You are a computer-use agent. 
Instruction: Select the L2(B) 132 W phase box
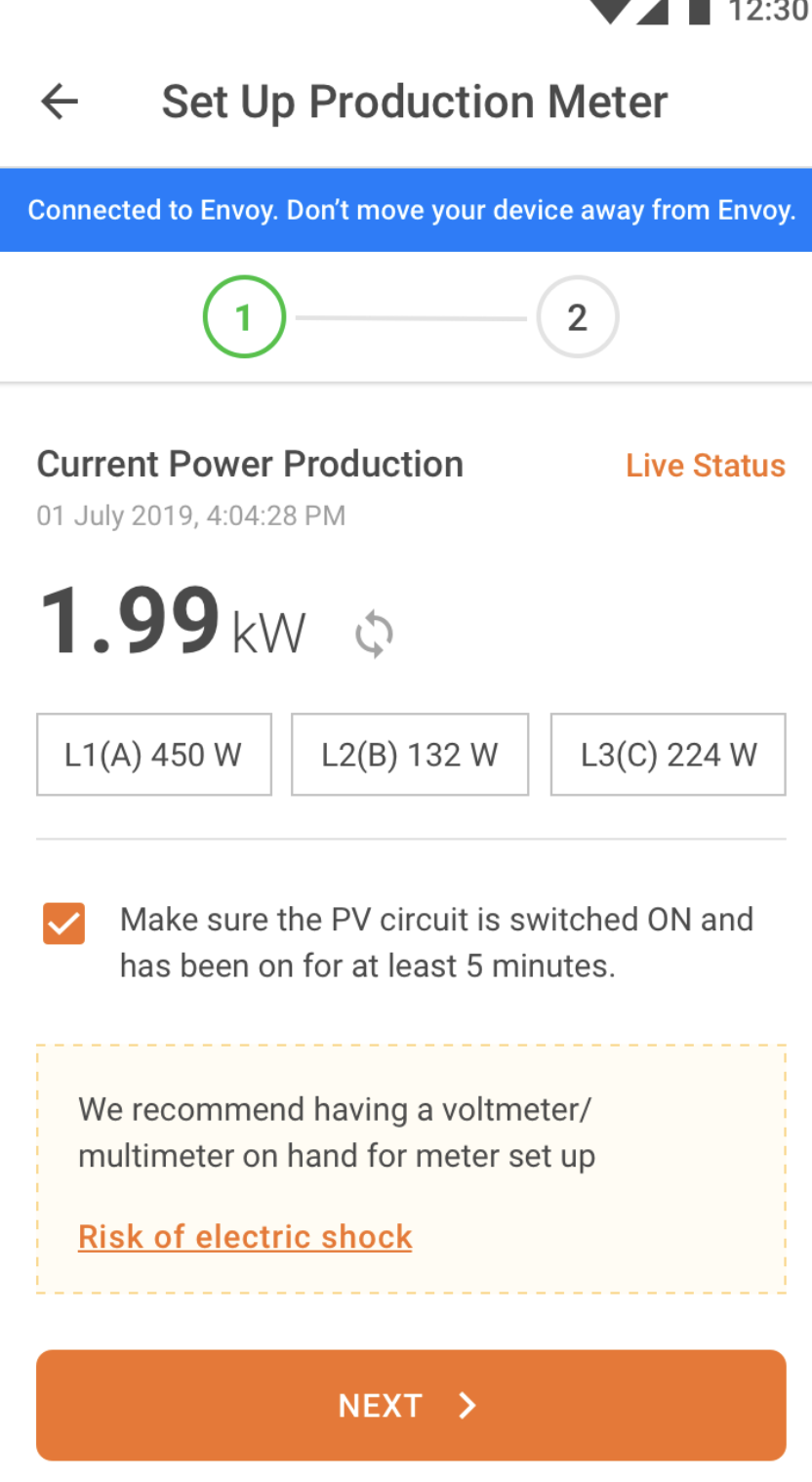tap(410, 755)
